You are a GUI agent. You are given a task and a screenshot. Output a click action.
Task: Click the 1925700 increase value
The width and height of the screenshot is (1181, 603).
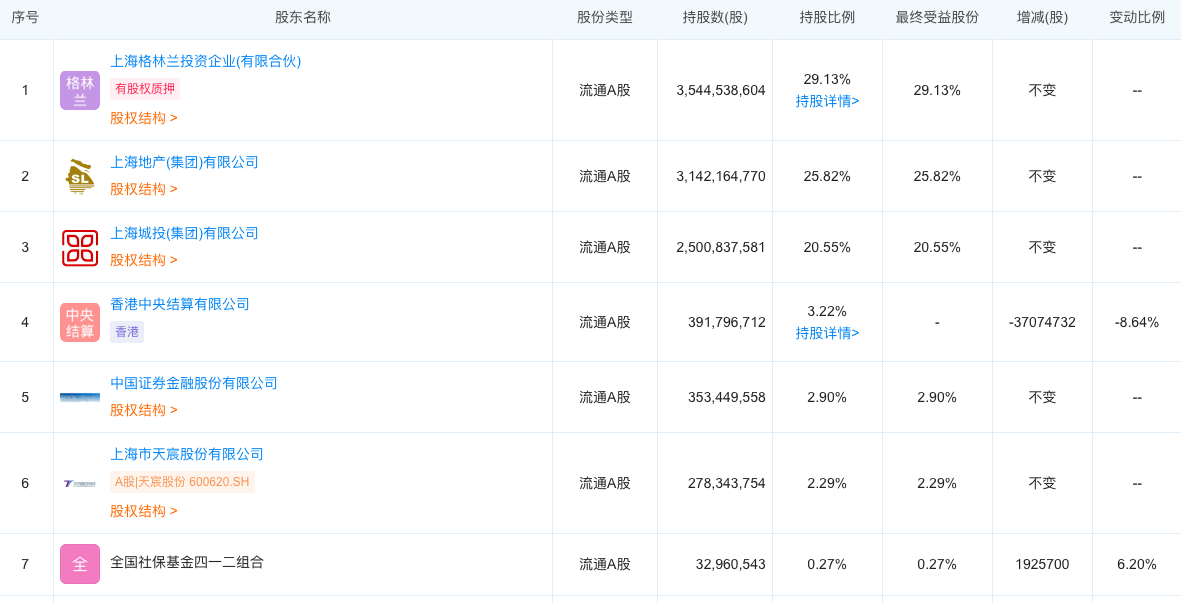1042,564
